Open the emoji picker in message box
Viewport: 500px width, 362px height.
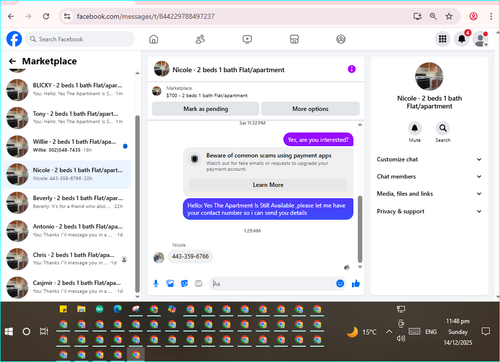coord(340,283)
